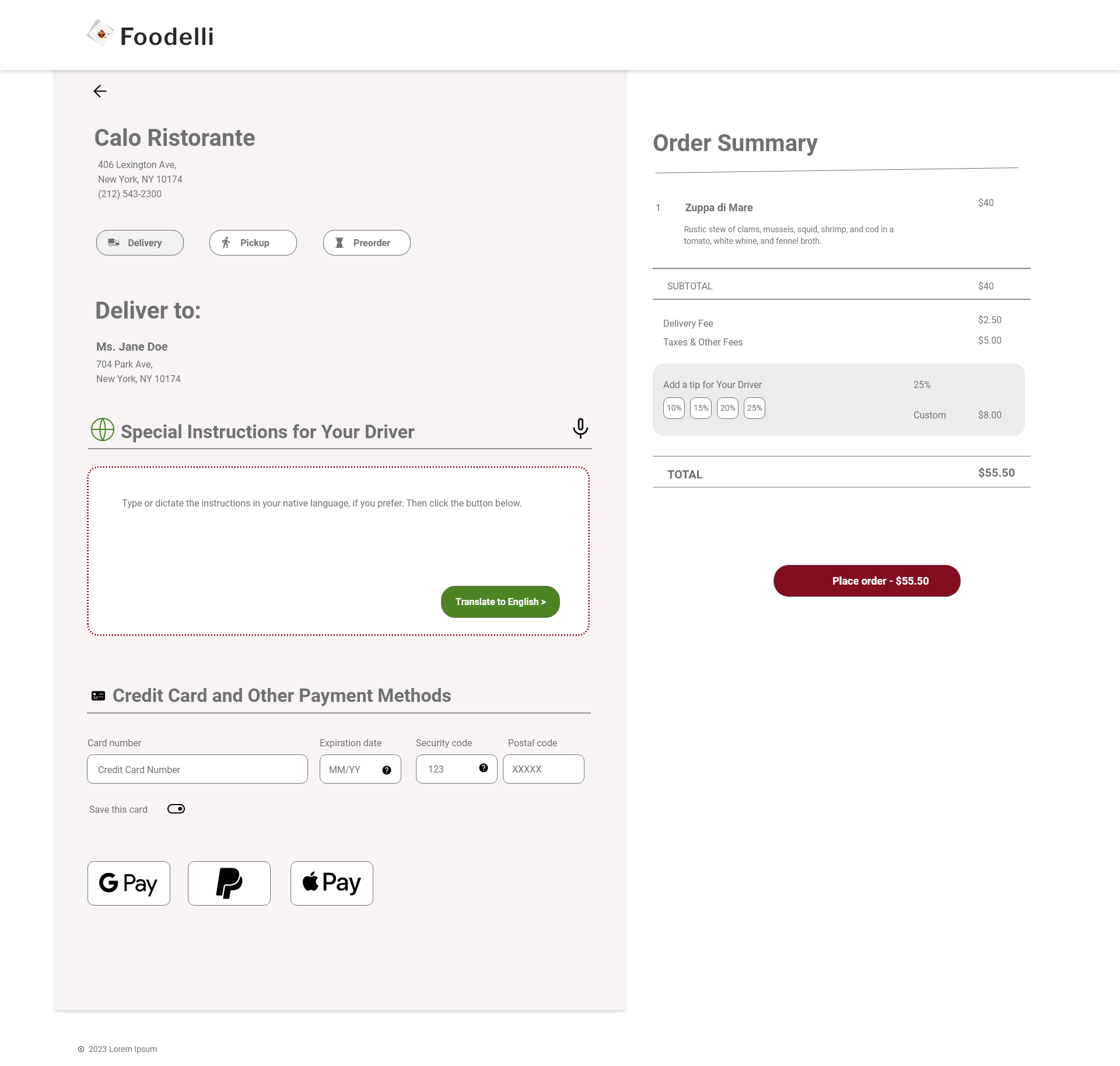Place the order for $55.50
Screen dimensions: 1120x1066
click(867, 581)
